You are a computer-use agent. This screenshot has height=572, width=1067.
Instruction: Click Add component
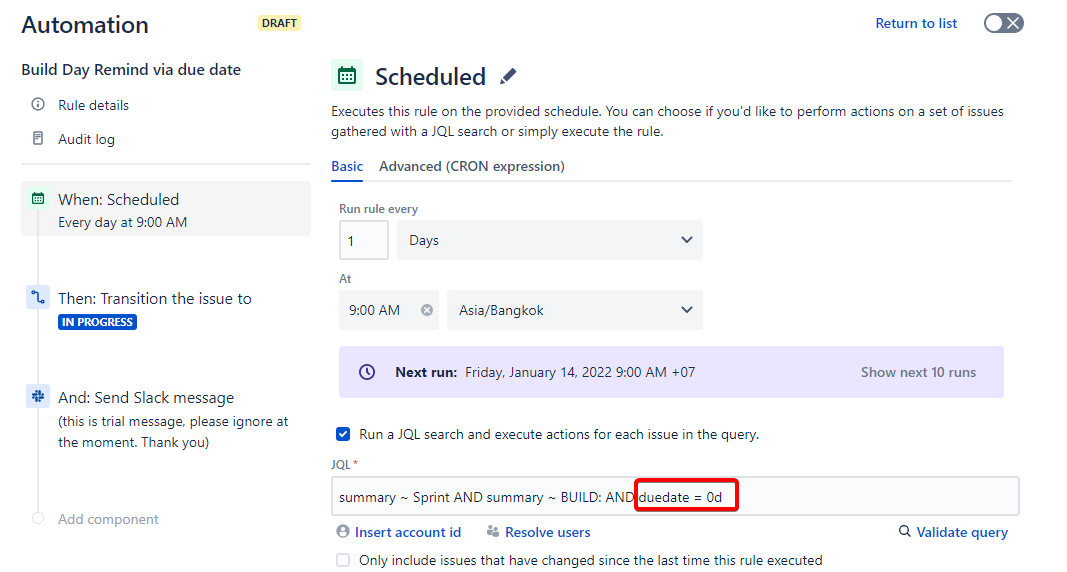[108, 519]
